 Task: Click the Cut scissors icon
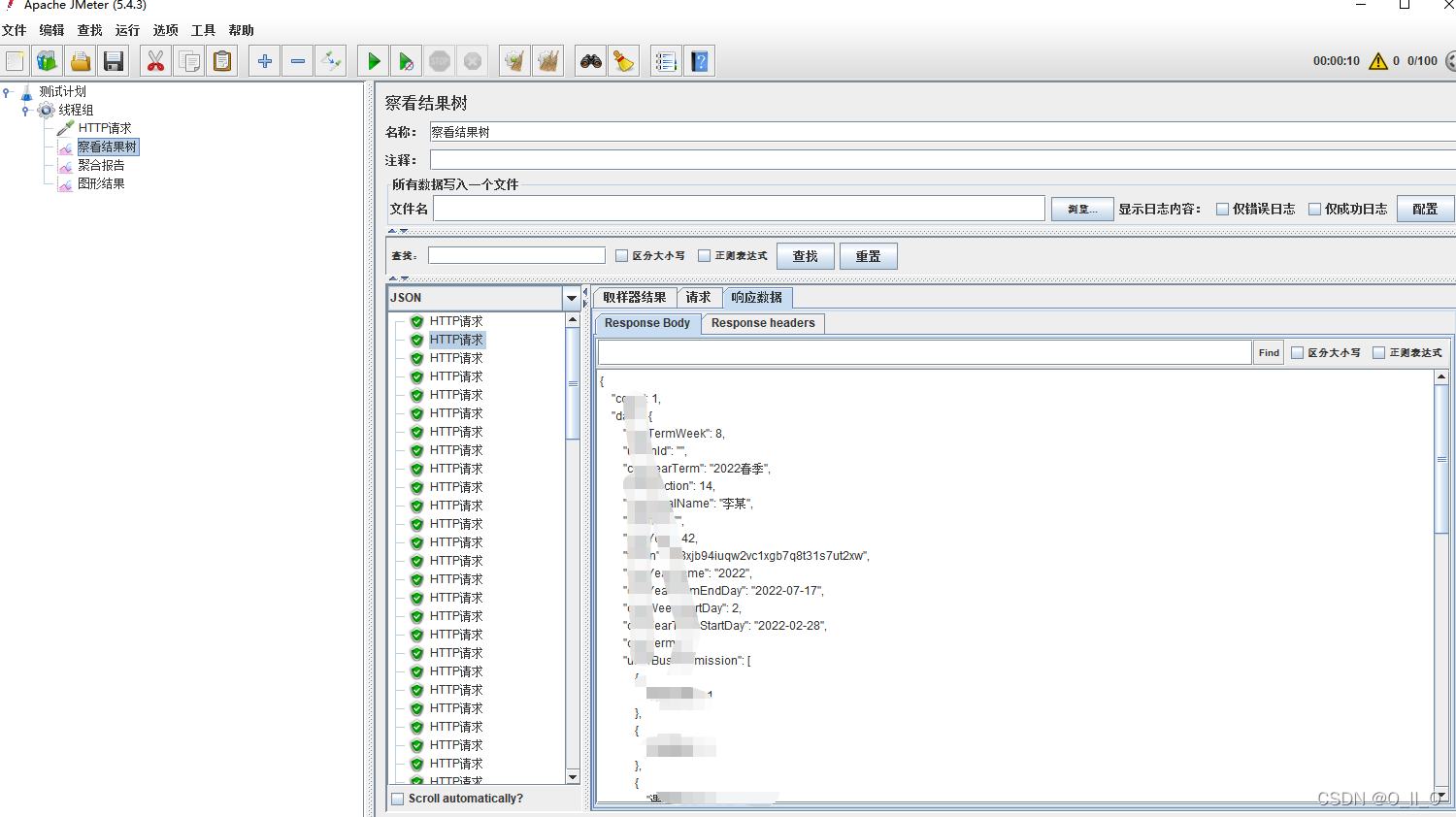155,61
